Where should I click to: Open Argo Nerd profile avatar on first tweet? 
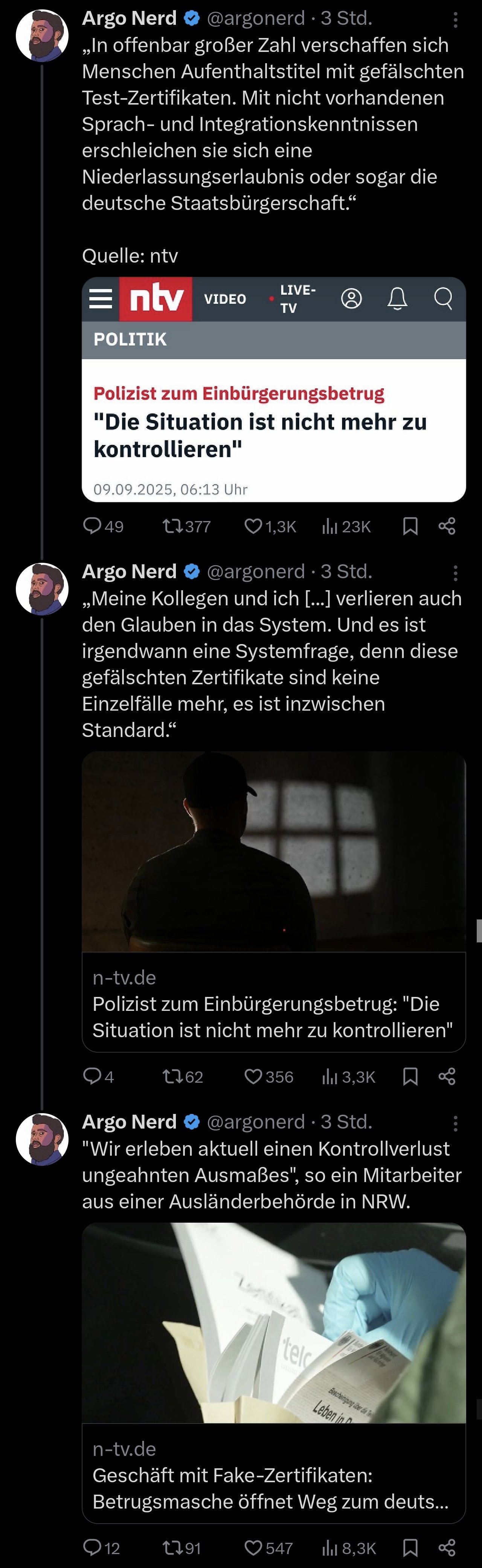tap(42, 35)
